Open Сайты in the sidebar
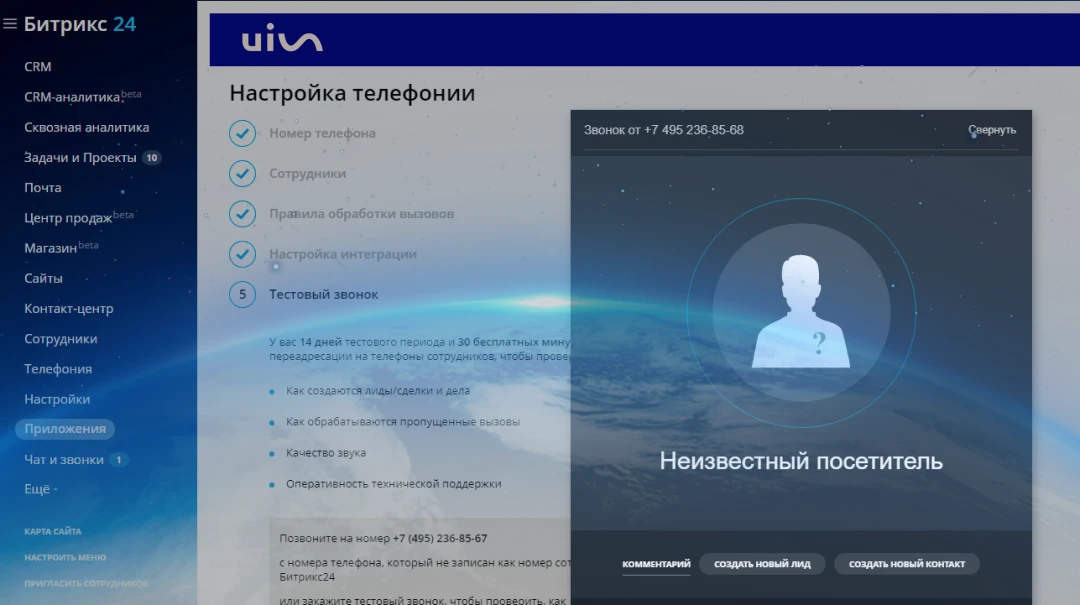This screenshot has height=605, width=1080. [x=43, y=278]
